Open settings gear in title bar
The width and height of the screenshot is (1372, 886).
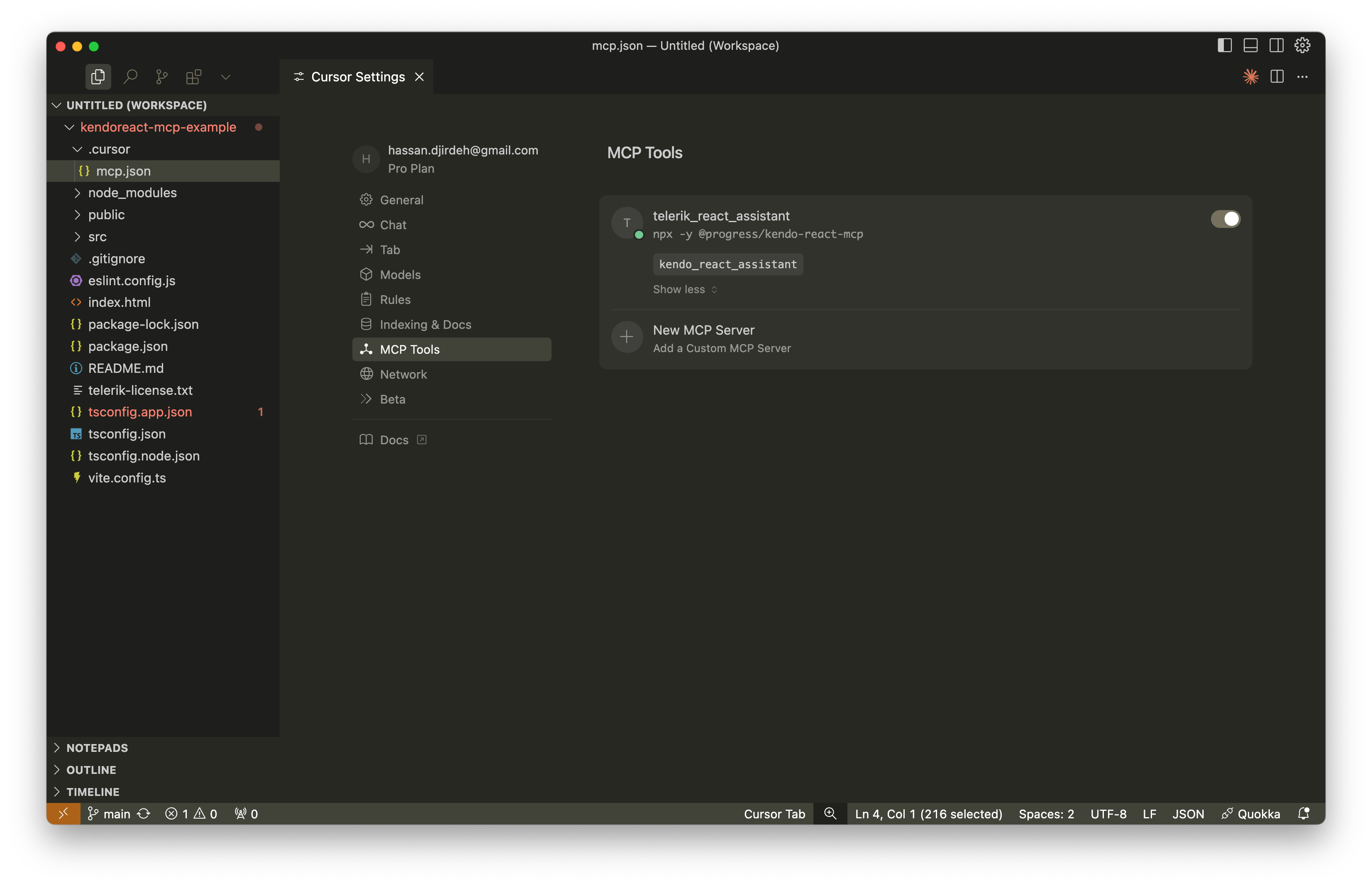[x=1302, y=45]
